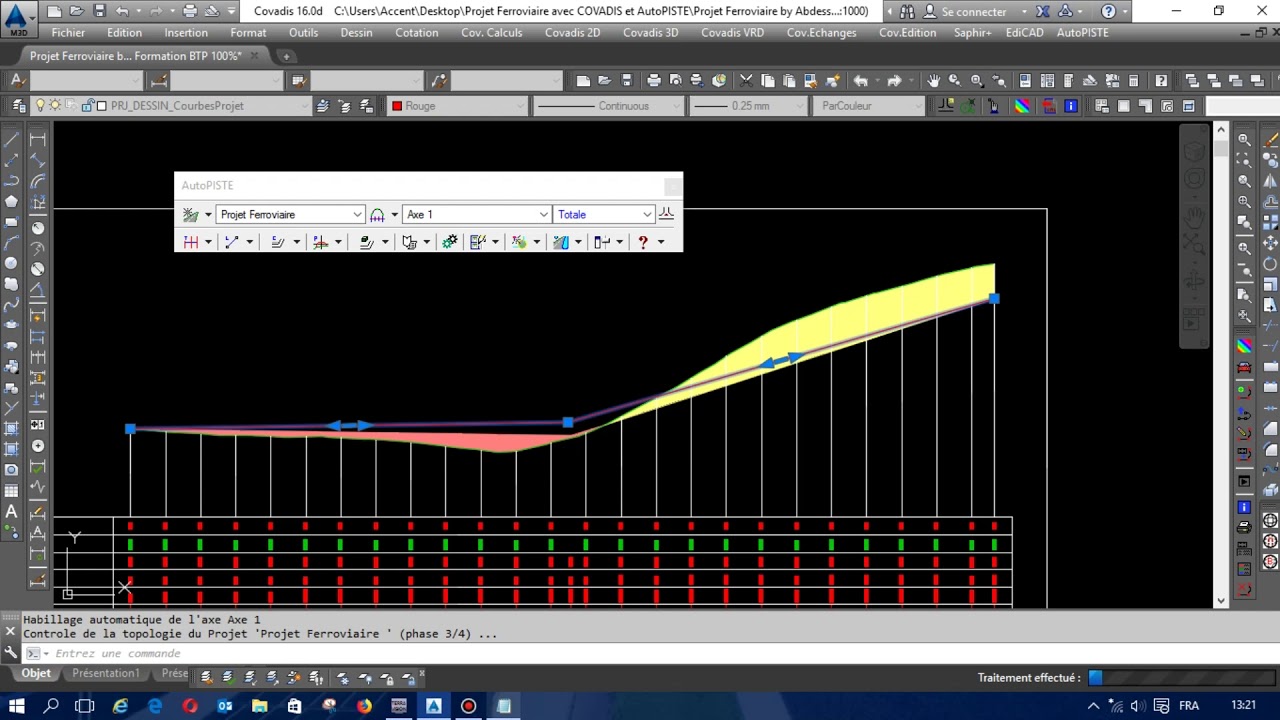Click the Autodesk Exchange X icon
Screen dimensions: 1280x720
pyautogui.click(x=1043, y=12)
